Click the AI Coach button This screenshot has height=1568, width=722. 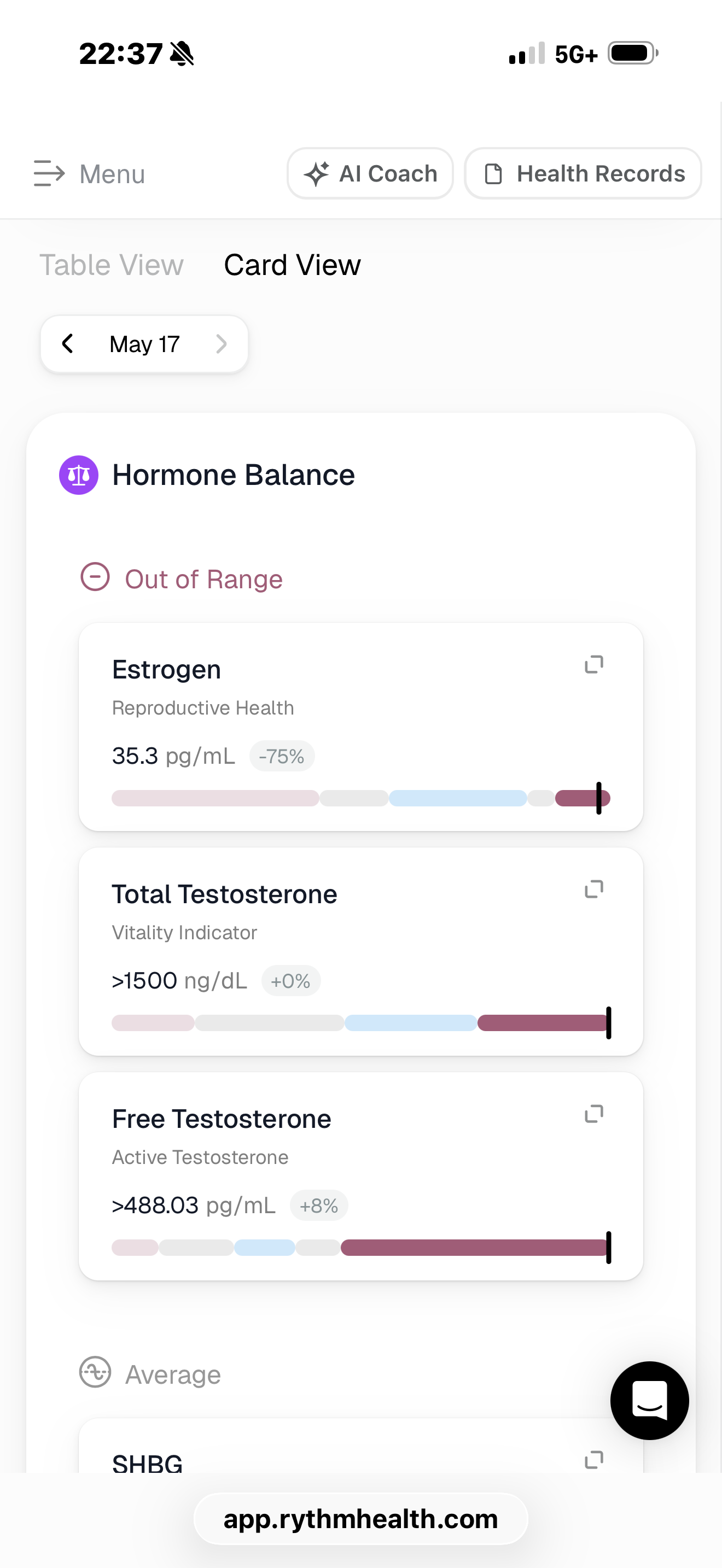click(370, 173)
